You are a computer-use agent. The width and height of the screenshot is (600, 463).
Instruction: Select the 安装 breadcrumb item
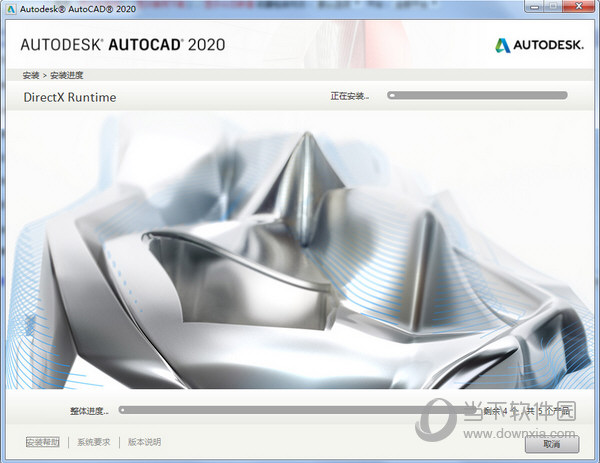(31, 76)
